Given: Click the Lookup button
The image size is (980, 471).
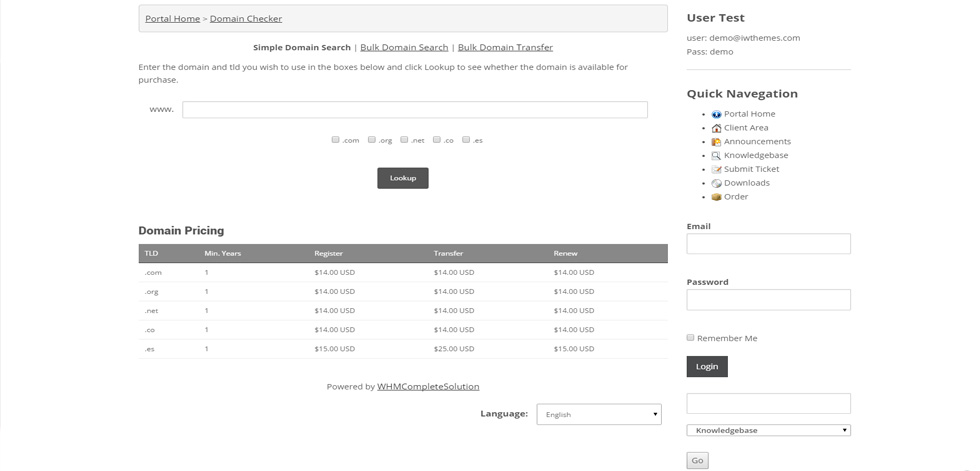Looking at the screenshot, I should tap(402, 178).
